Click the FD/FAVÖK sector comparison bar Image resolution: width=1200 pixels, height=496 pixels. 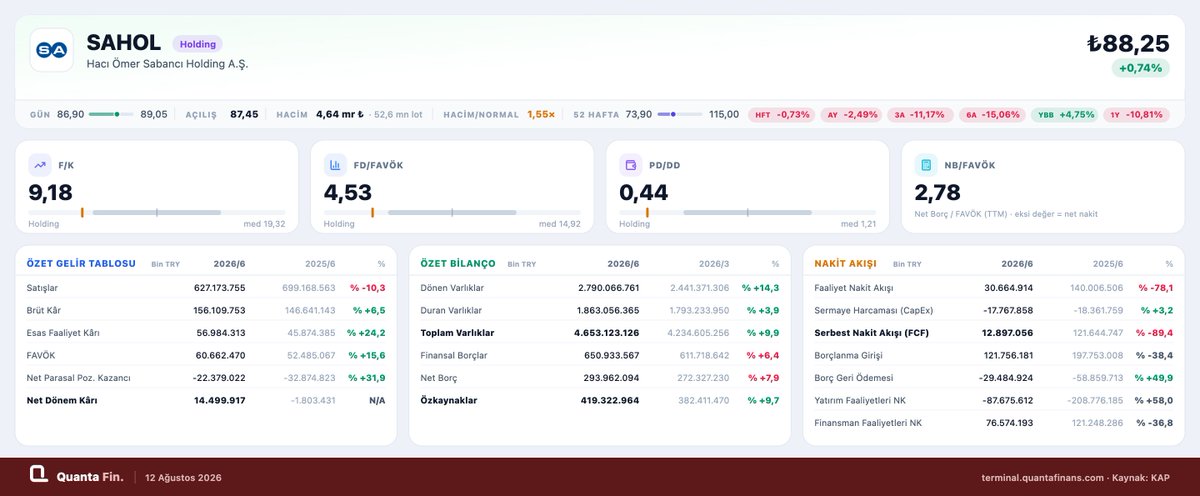[x=451, y=212]
